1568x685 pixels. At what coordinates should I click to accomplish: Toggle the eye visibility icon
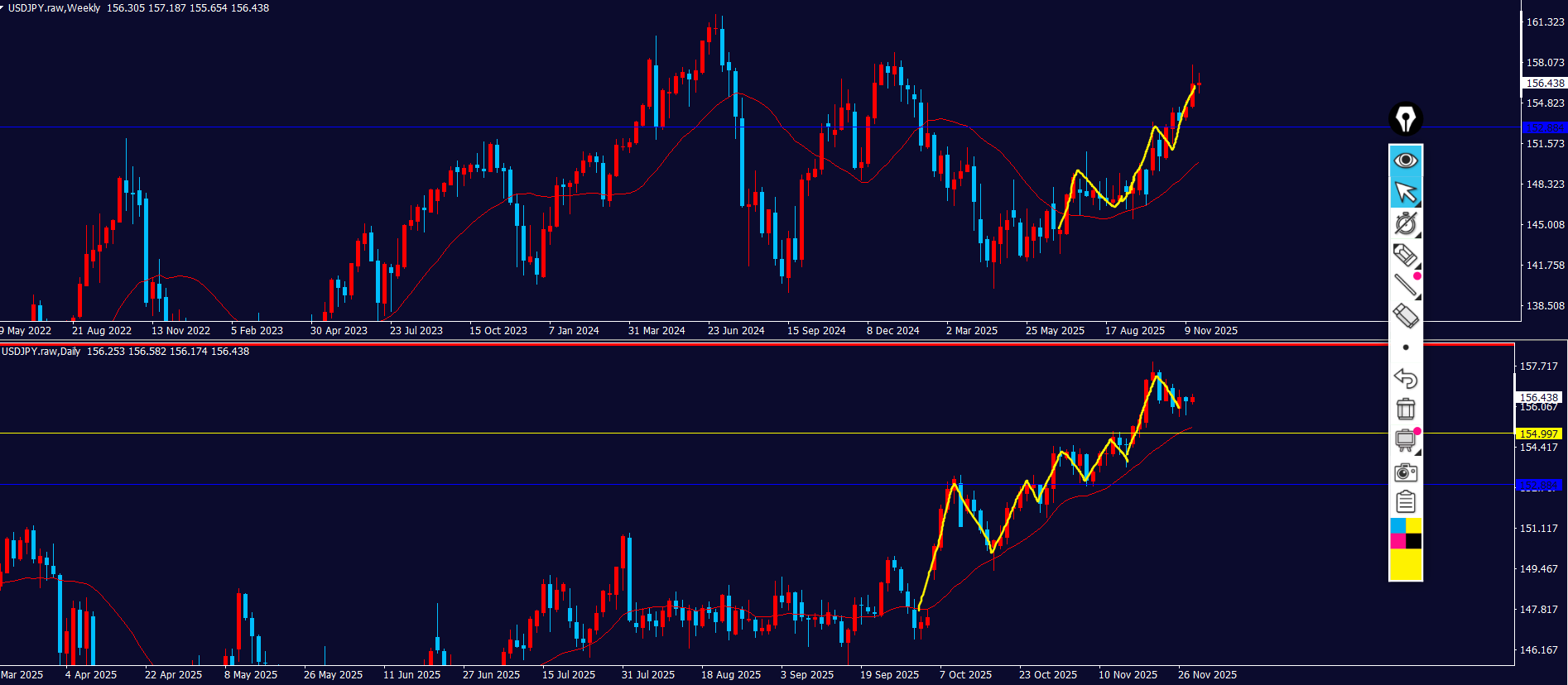click(x=1405, y=160)
